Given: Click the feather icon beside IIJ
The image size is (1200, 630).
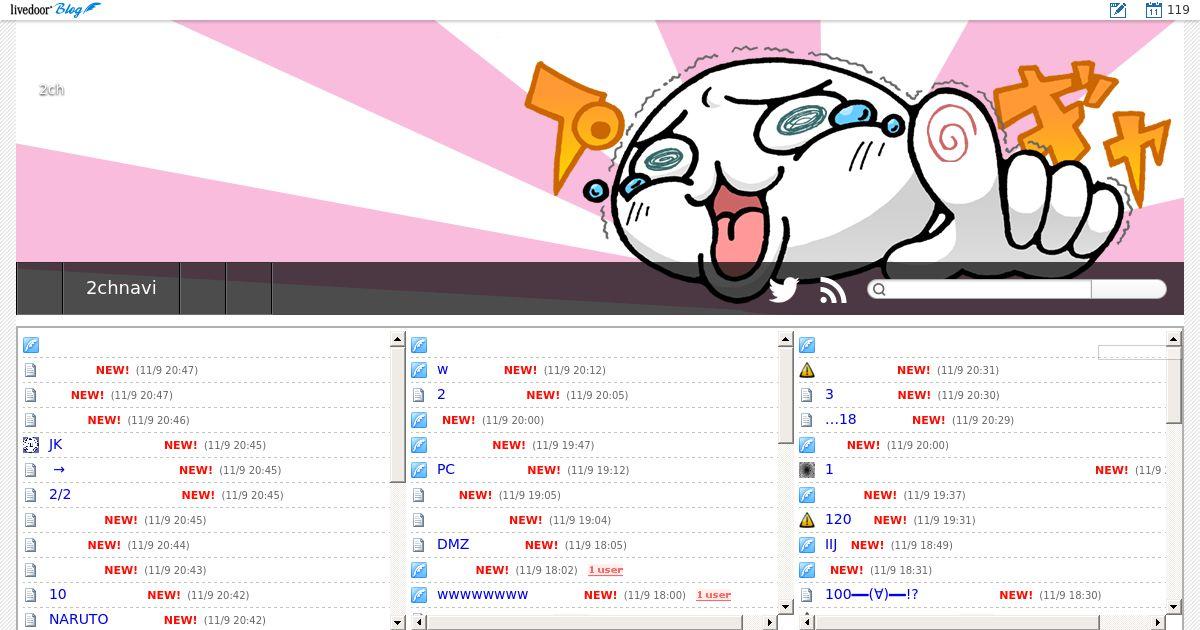Looking at the screenshot, I should [x=807, y=545].
